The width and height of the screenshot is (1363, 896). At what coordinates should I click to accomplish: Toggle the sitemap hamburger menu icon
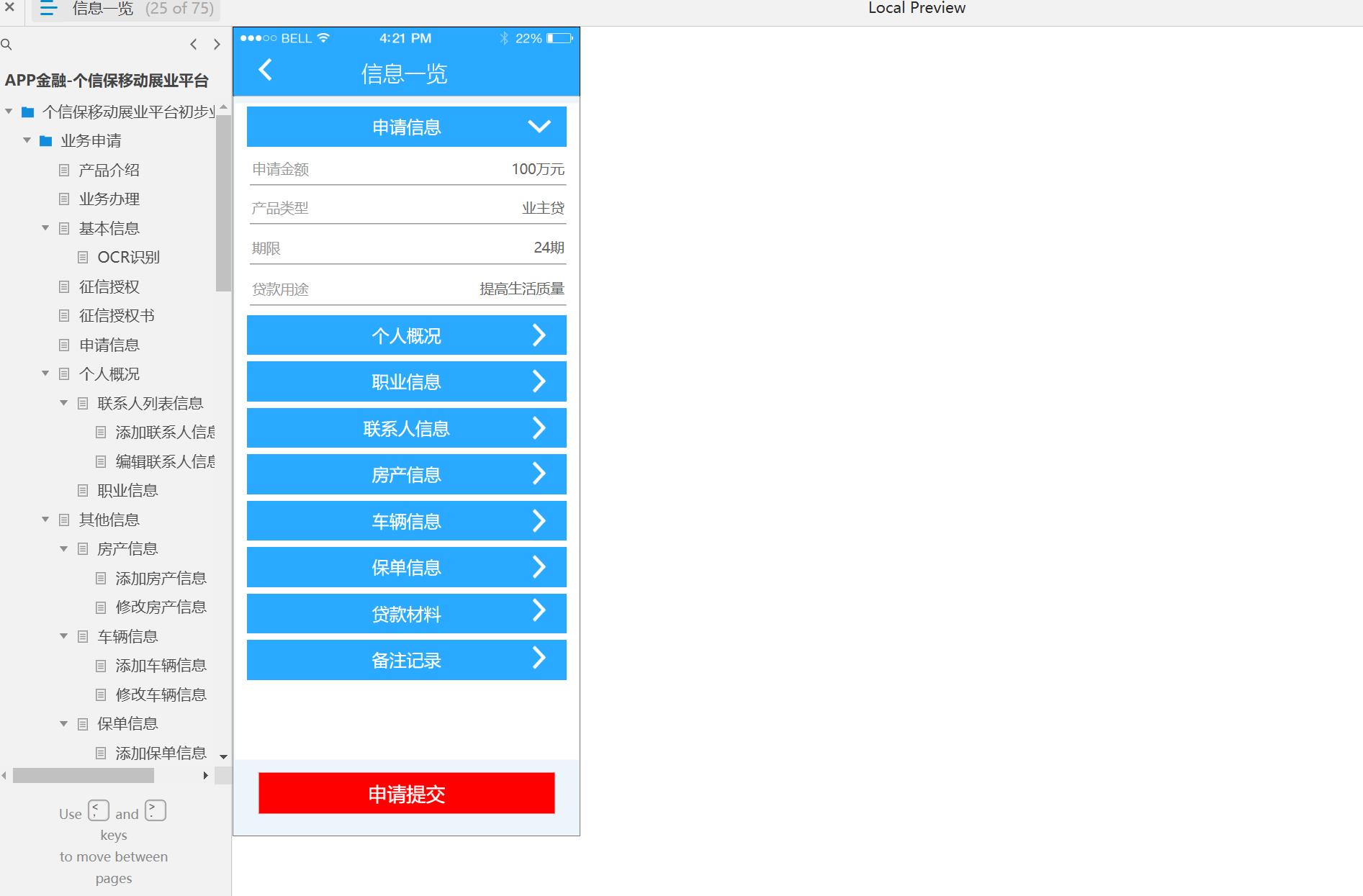48,9
